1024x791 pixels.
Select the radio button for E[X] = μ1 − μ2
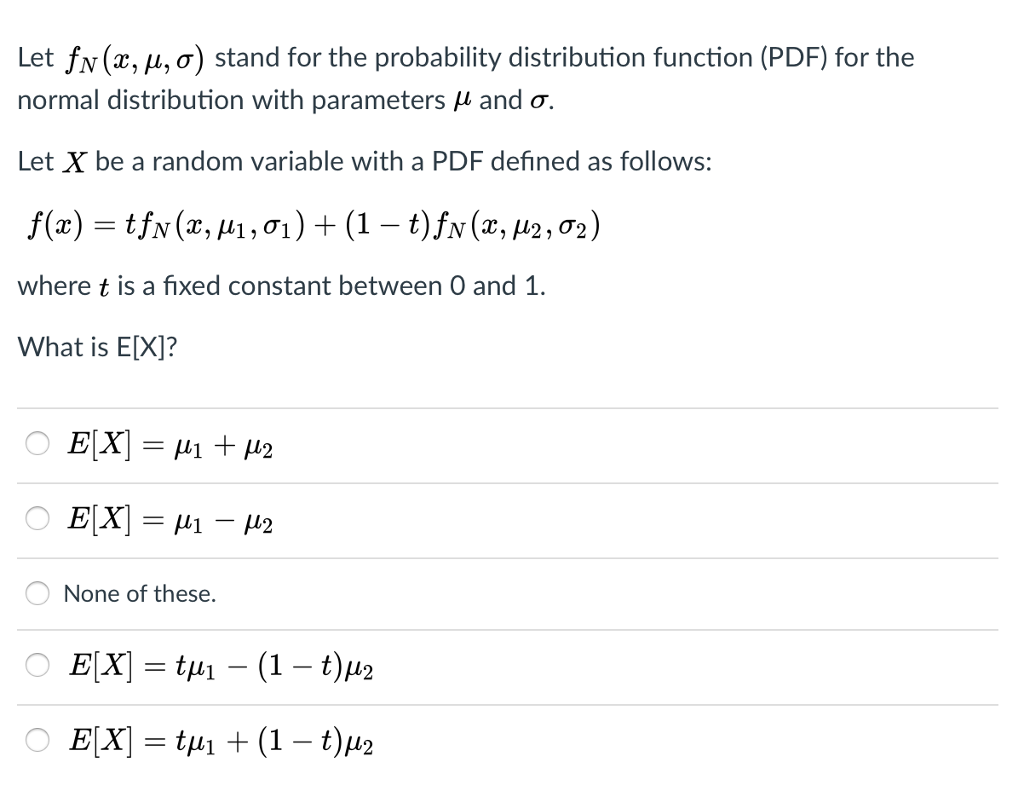(x=37, y=518)
